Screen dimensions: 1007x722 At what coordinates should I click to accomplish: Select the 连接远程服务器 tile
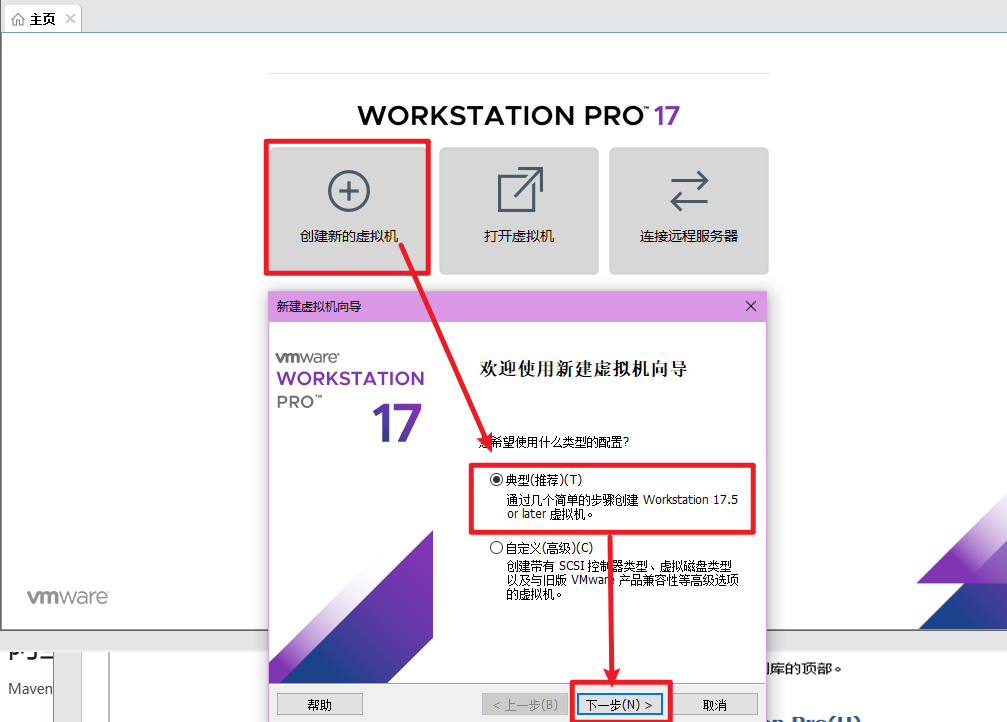pos(688,211)
